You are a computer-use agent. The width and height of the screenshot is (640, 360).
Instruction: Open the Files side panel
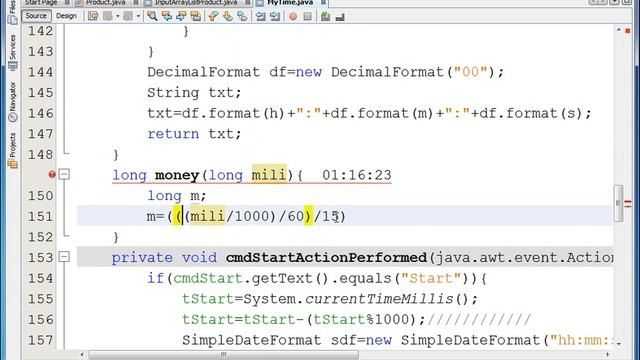pyautogui.click(x=12, y=12)
